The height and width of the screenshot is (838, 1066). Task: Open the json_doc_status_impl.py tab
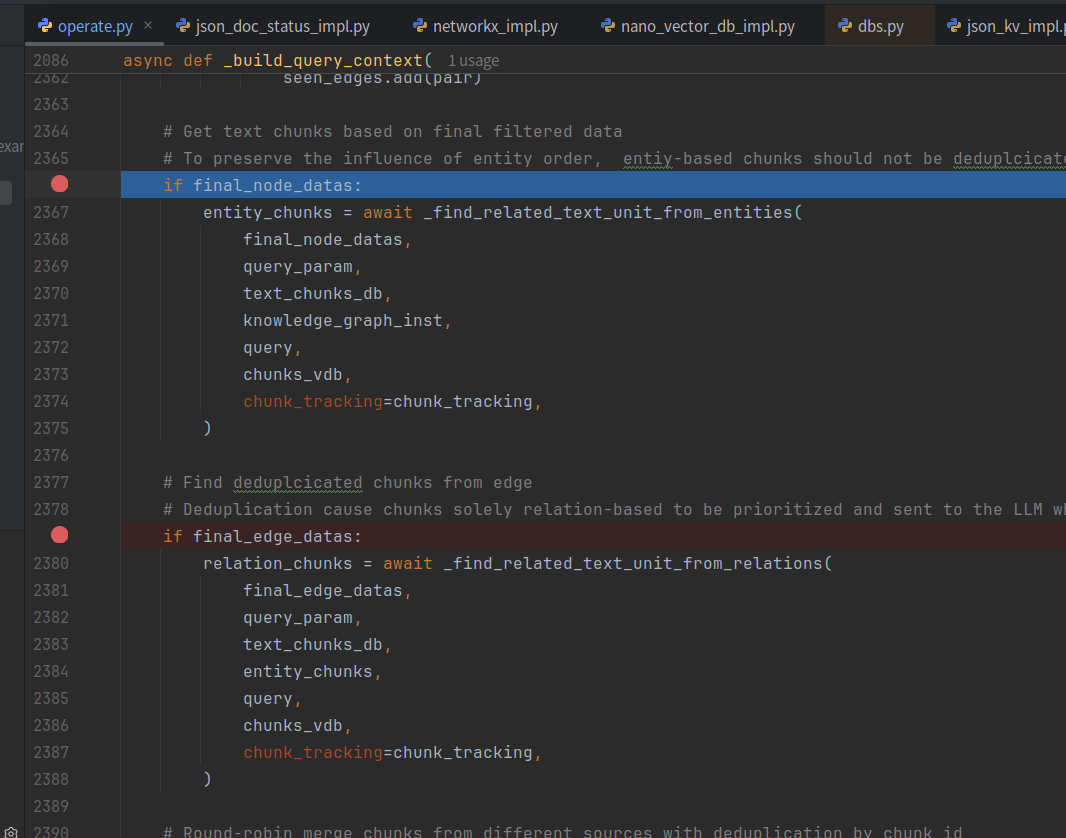[x=273, y=27]
